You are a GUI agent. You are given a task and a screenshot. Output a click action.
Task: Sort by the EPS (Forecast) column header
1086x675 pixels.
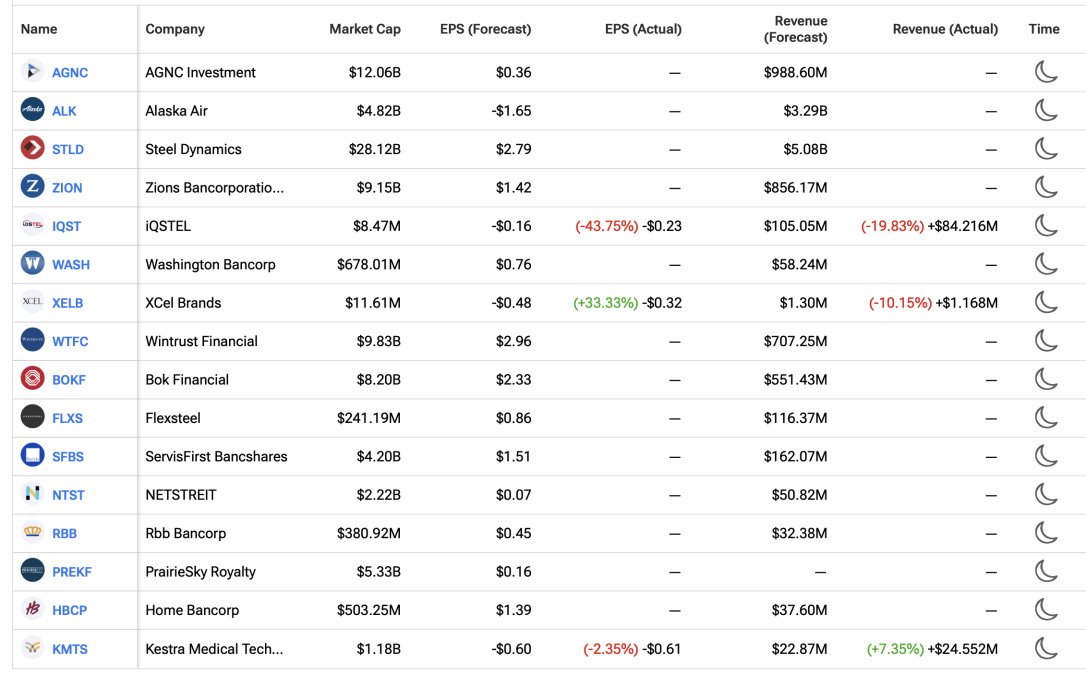point(485,29)
